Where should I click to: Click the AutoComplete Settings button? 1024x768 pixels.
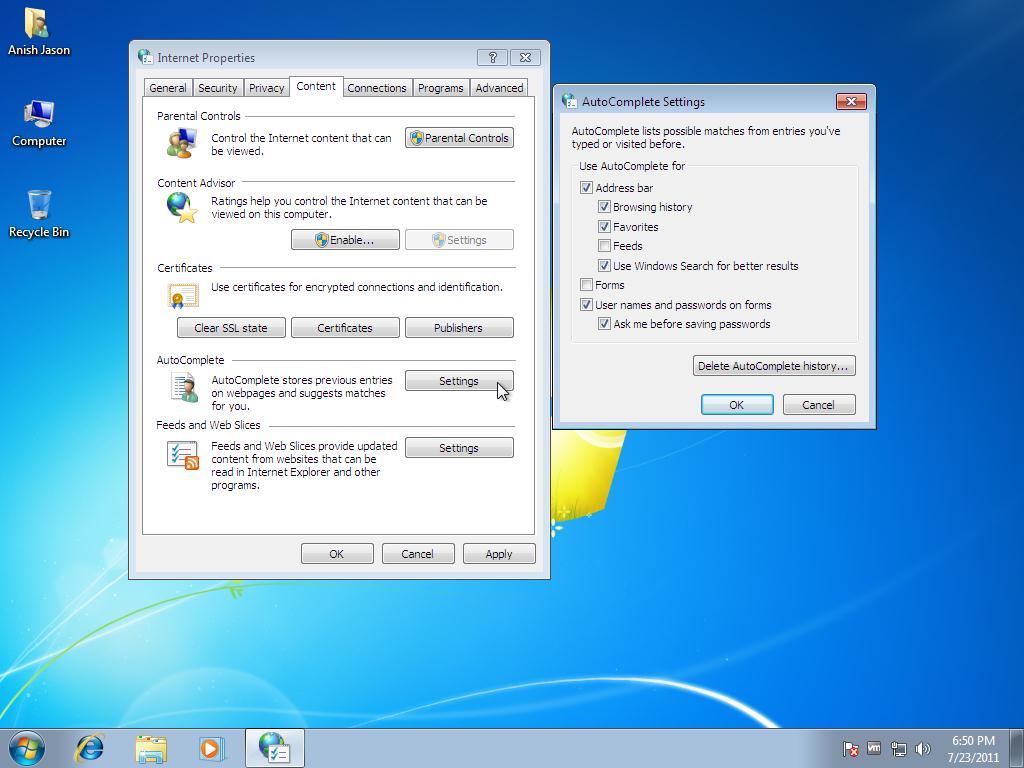[x=459, y=381]
